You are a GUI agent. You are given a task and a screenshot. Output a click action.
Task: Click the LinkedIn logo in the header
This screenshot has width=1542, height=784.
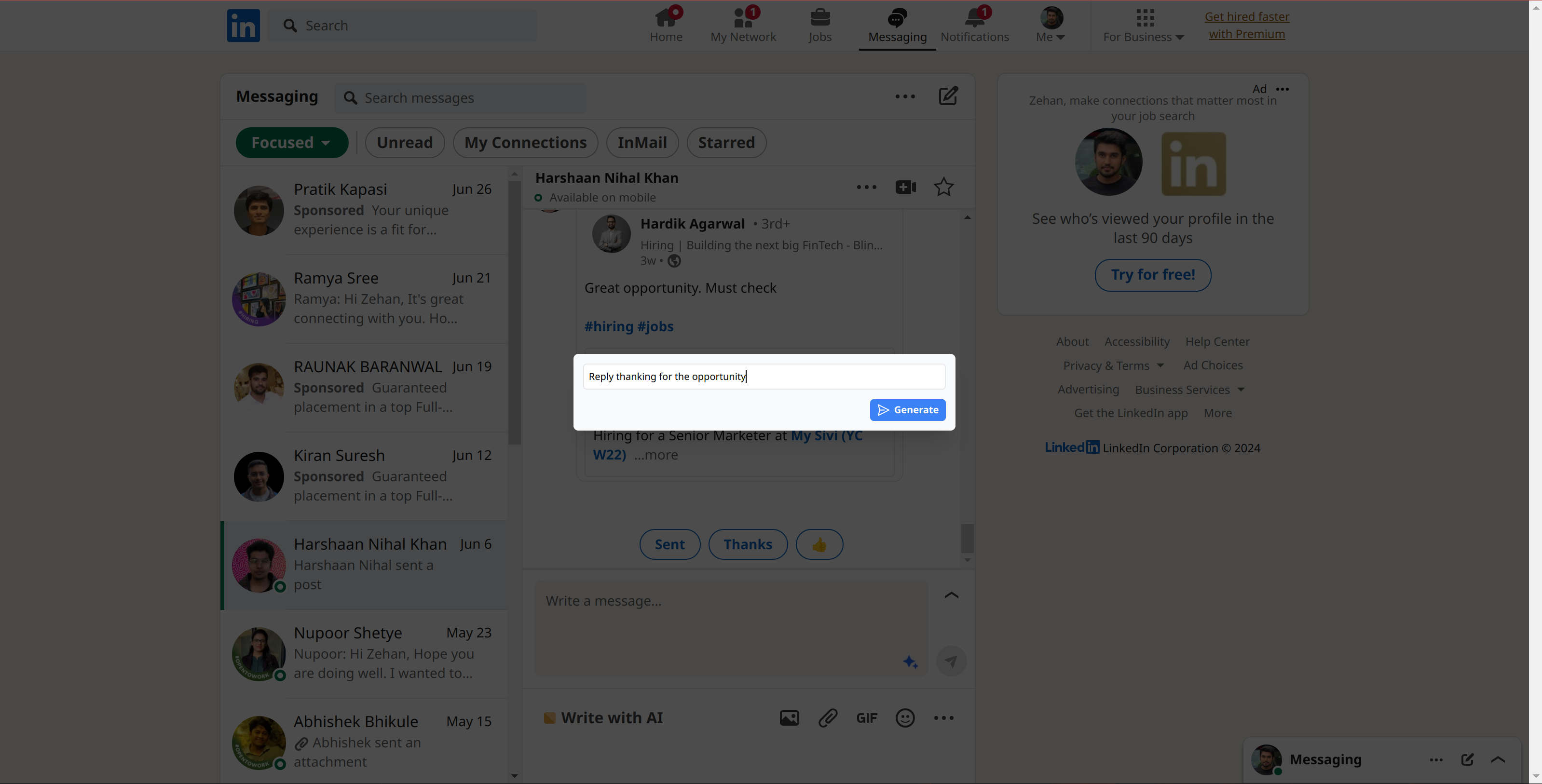point(243,26)
